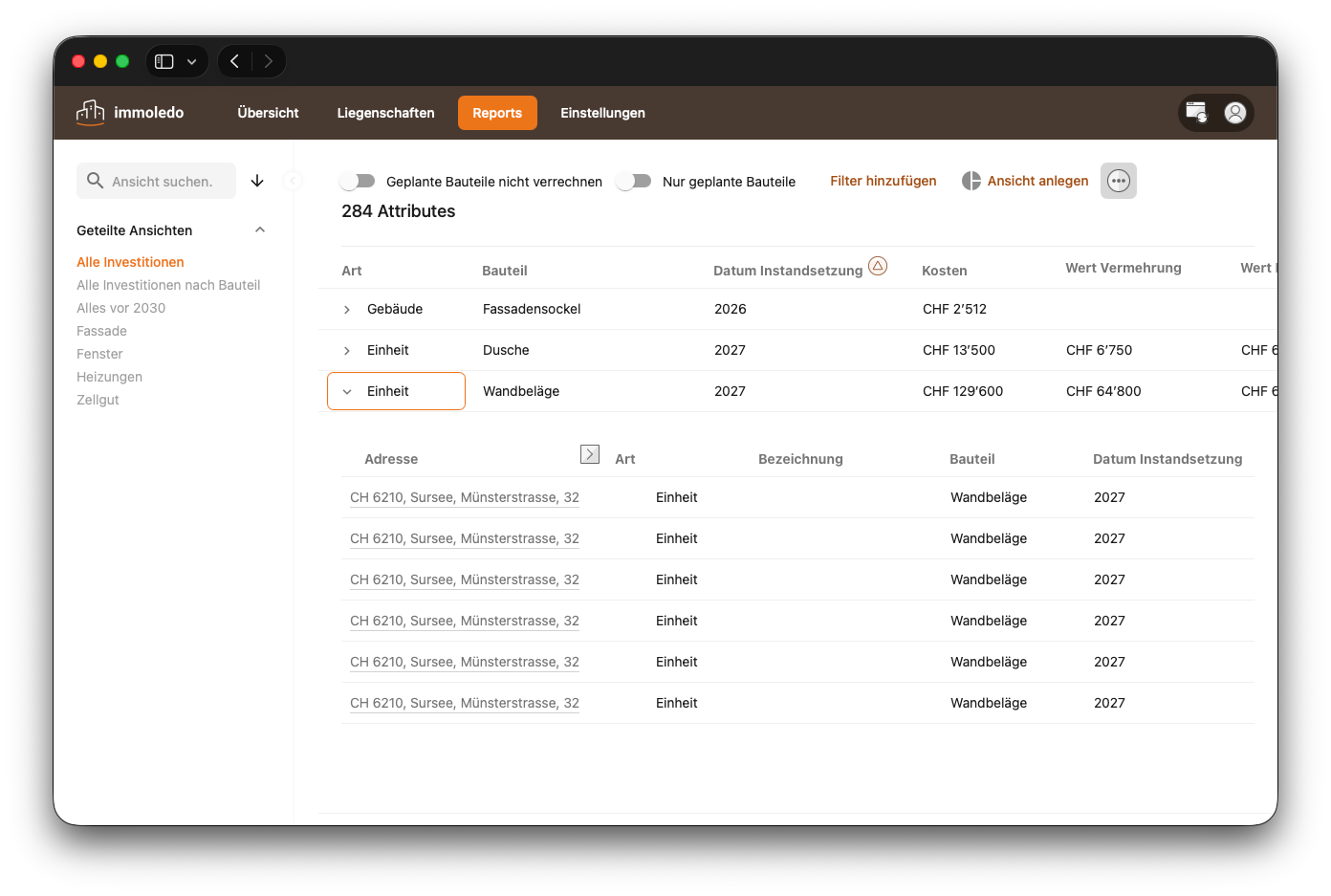This screenshot has height=896, width=1331.
Task: Select the Reports tab
Action: point(497,113)
